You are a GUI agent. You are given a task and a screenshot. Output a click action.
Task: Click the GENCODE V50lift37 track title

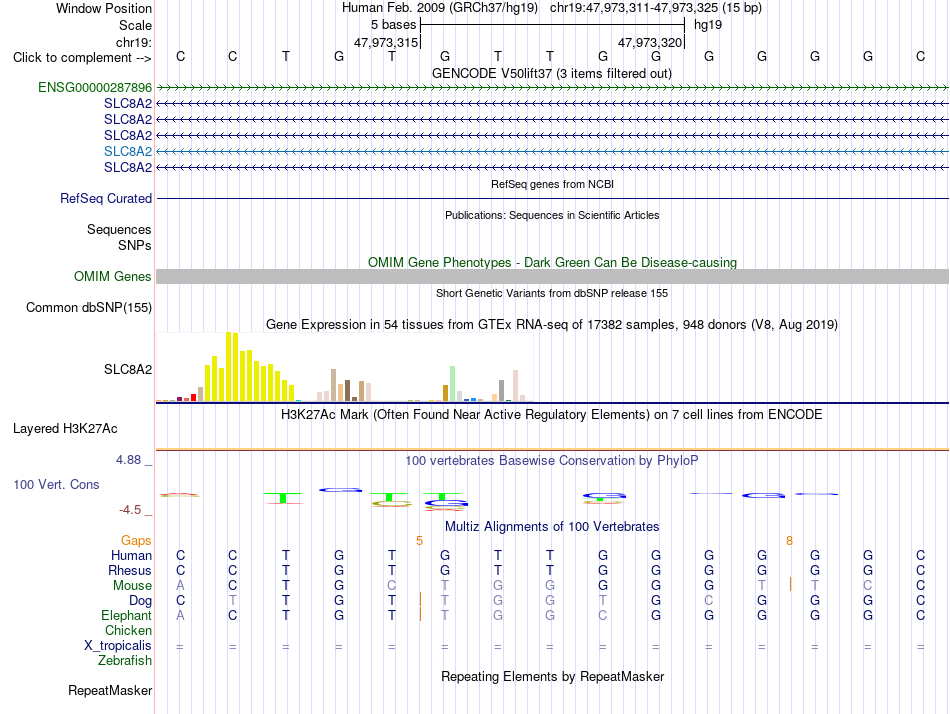point(551,73)
